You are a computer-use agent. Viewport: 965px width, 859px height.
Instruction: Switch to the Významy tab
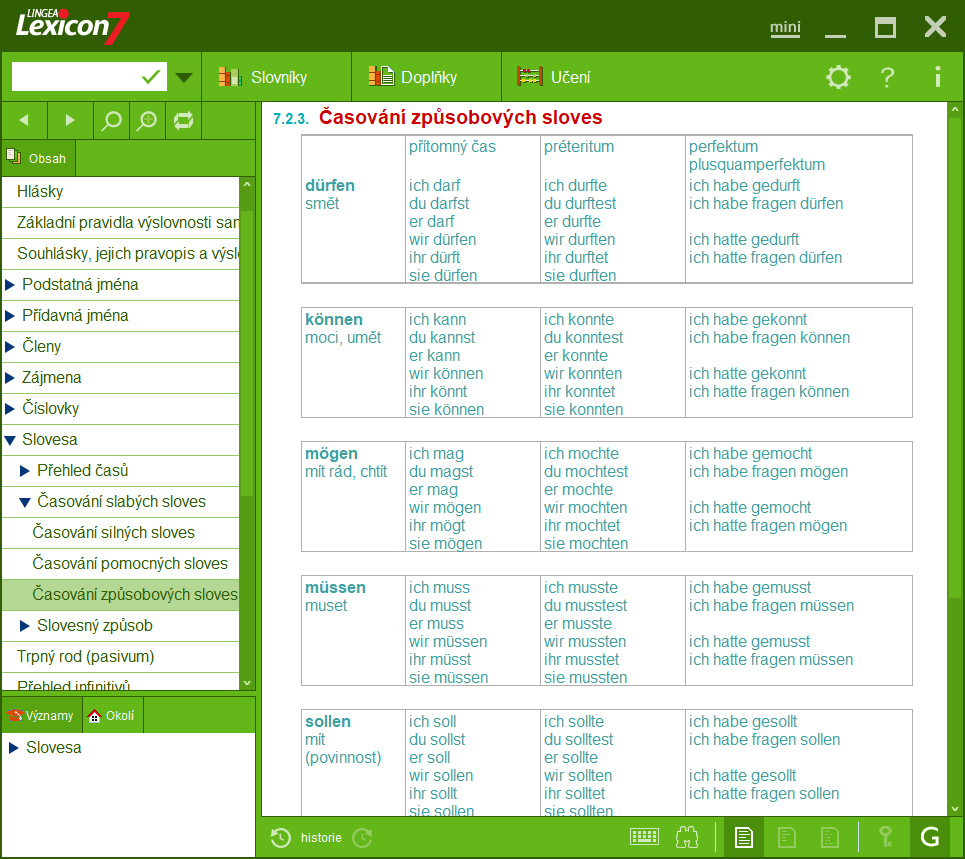tap(40, 715)
